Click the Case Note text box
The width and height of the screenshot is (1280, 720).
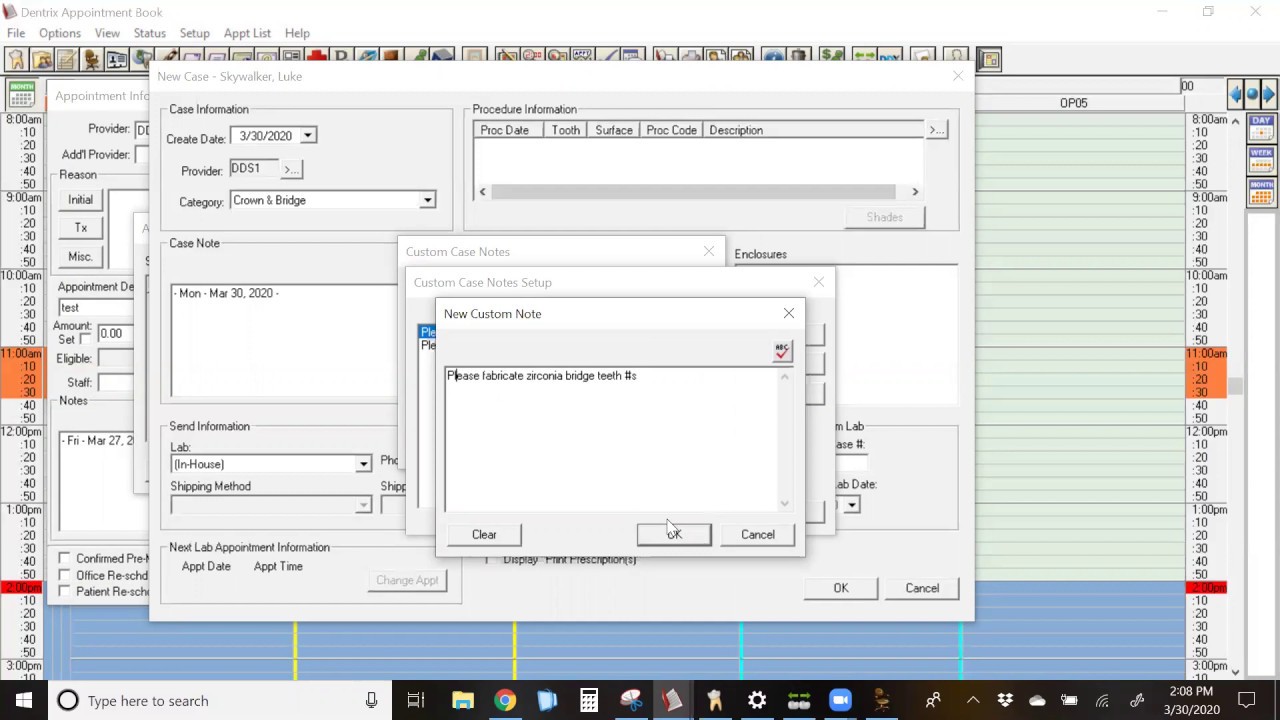(284, 341)
